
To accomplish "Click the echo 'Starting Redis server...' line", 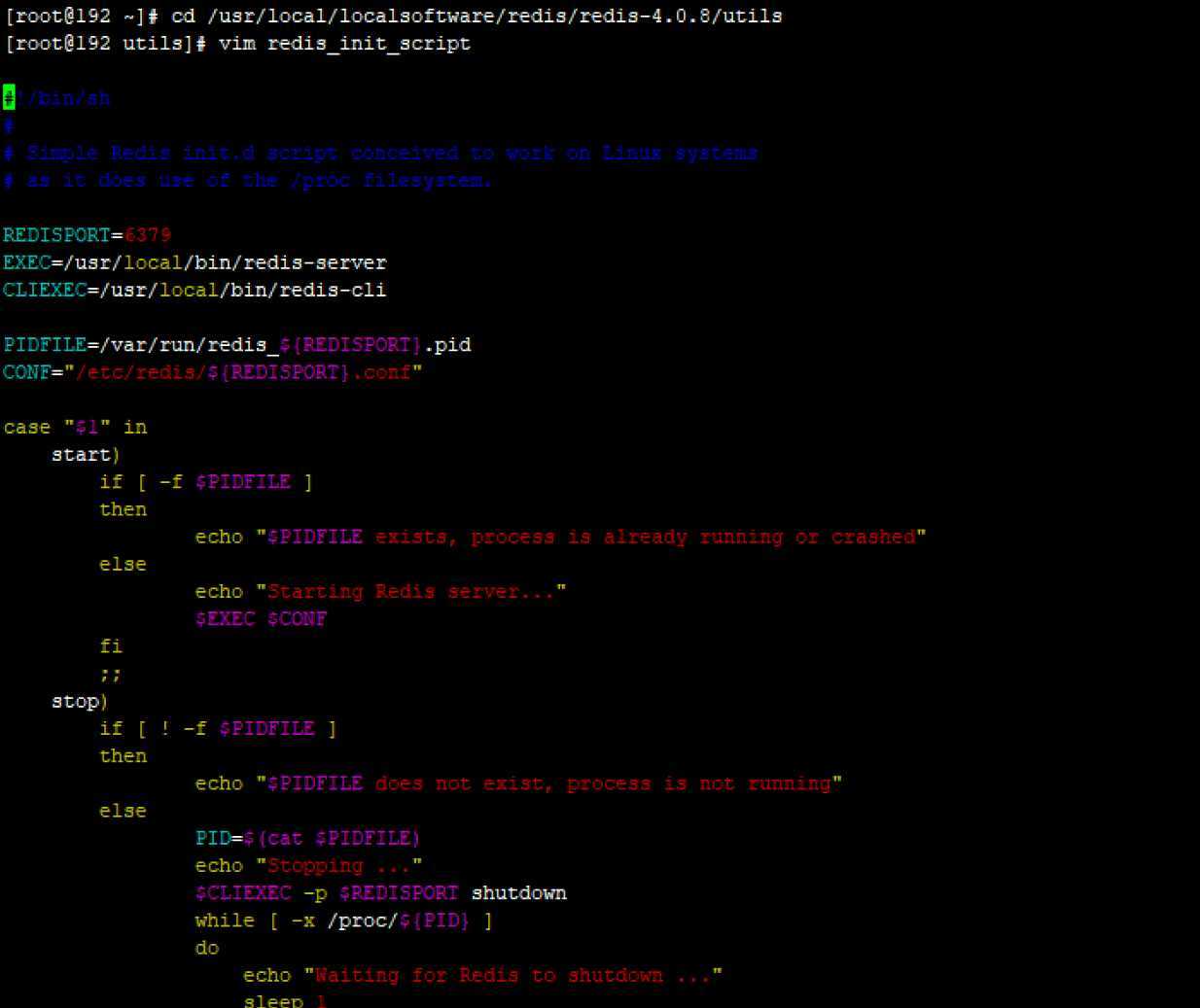I will (380, 591).
